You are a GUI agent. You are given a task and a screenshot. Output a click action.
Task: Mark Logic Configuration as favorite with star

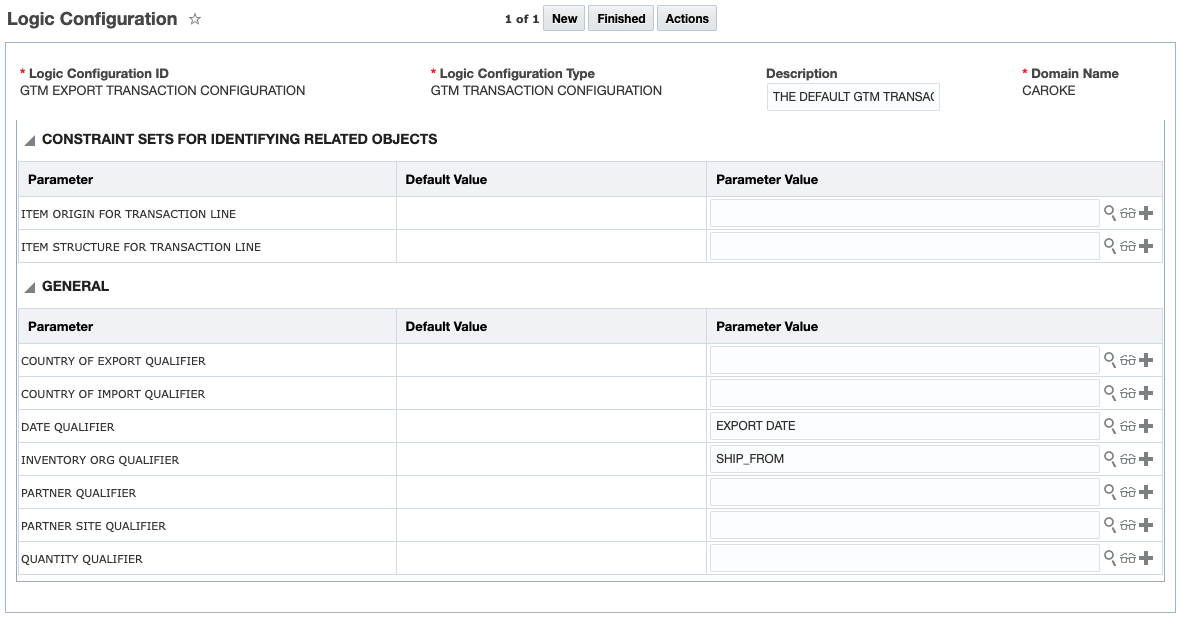point(195,19)
